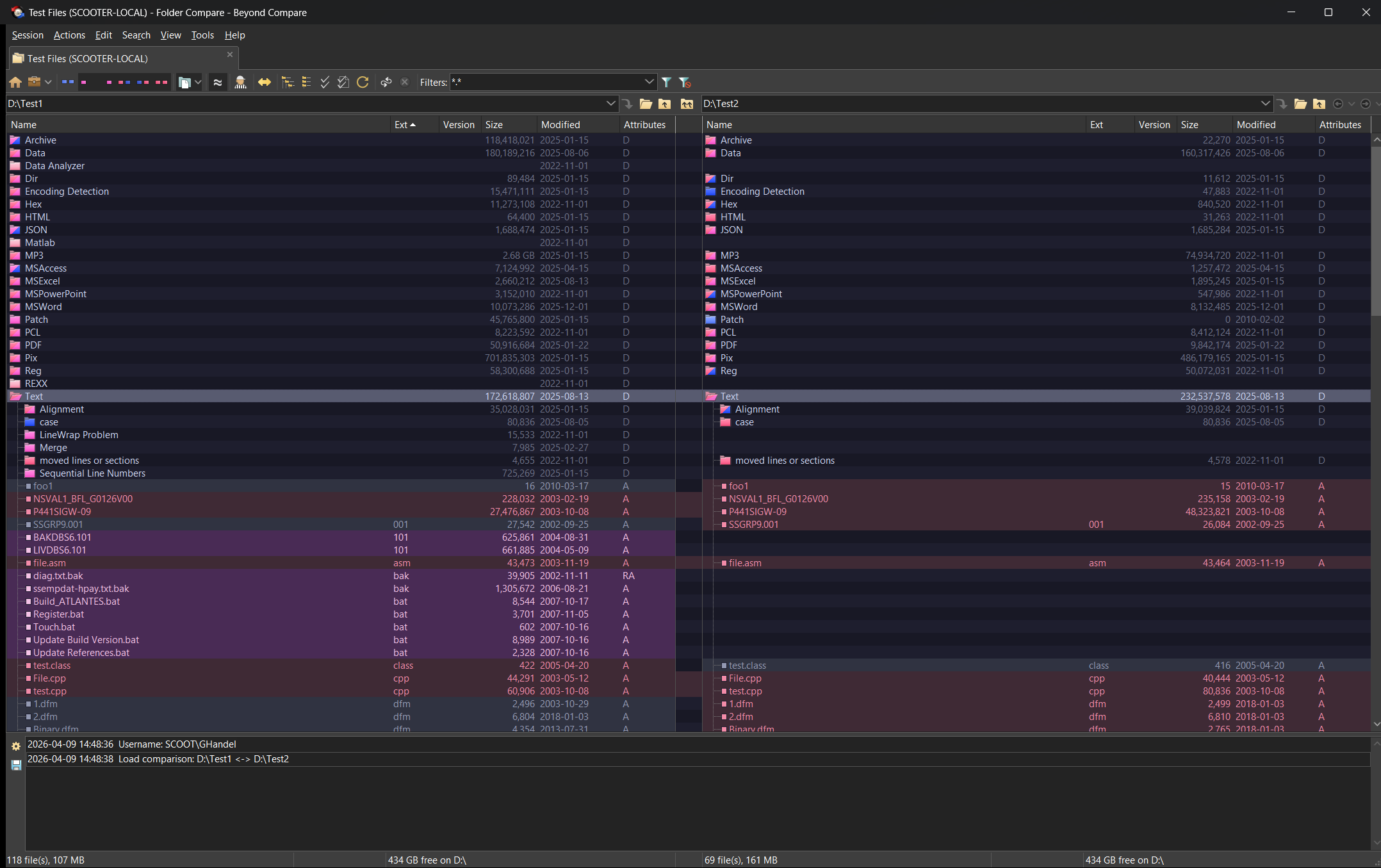Toggle the single left magenta square filter
This screenshot has height=868, width=1381.
coord(84,82)
